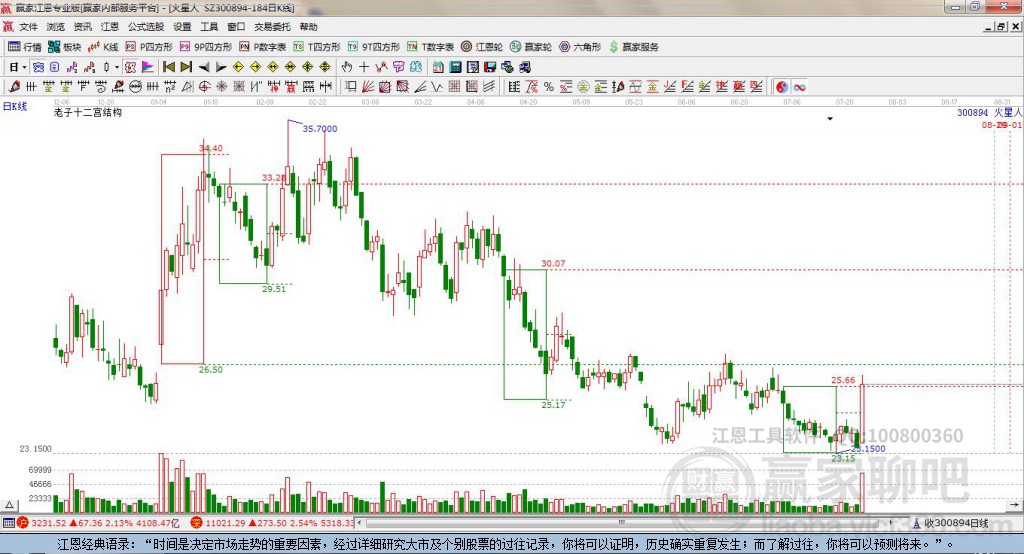Launch the 赢家轮 wheel tool

531,46
